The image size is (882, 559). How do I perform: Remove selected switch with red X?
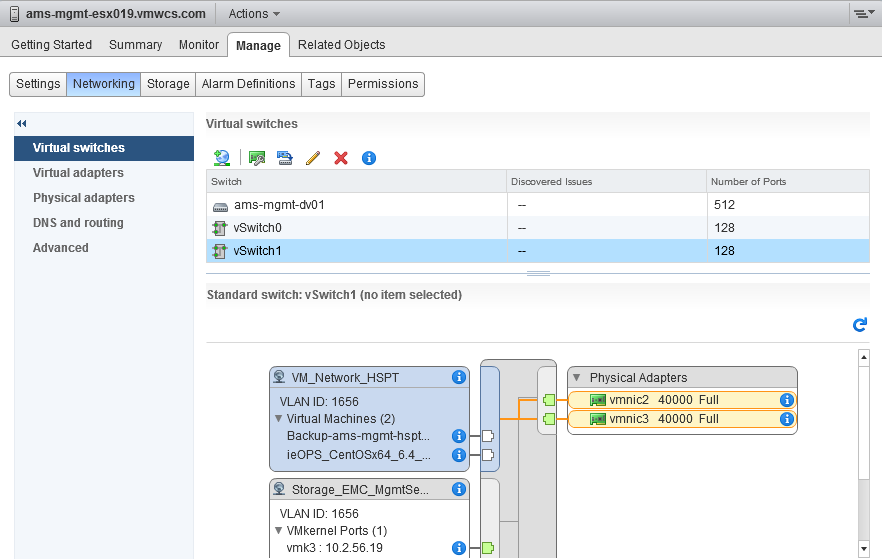341,158
